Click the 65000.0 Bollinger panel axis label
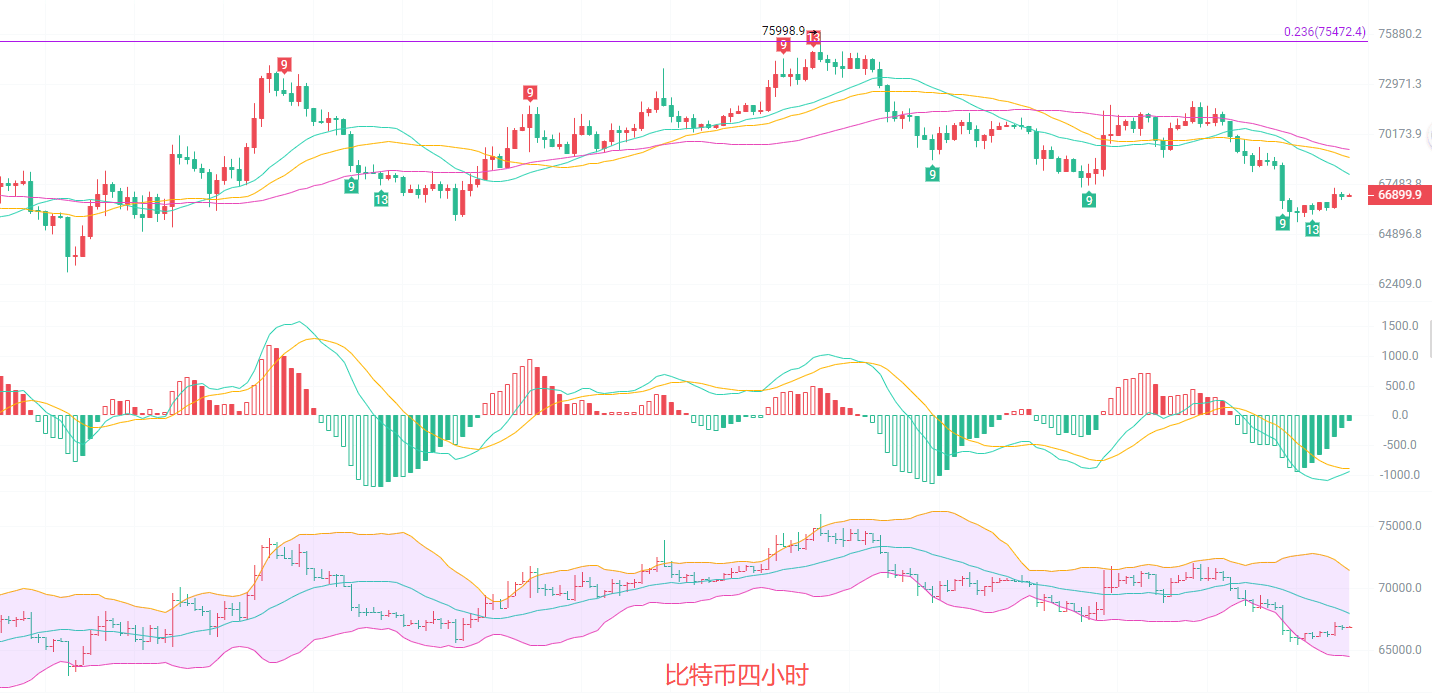This screenshot has width=1432, height=697. point(1400,650)
